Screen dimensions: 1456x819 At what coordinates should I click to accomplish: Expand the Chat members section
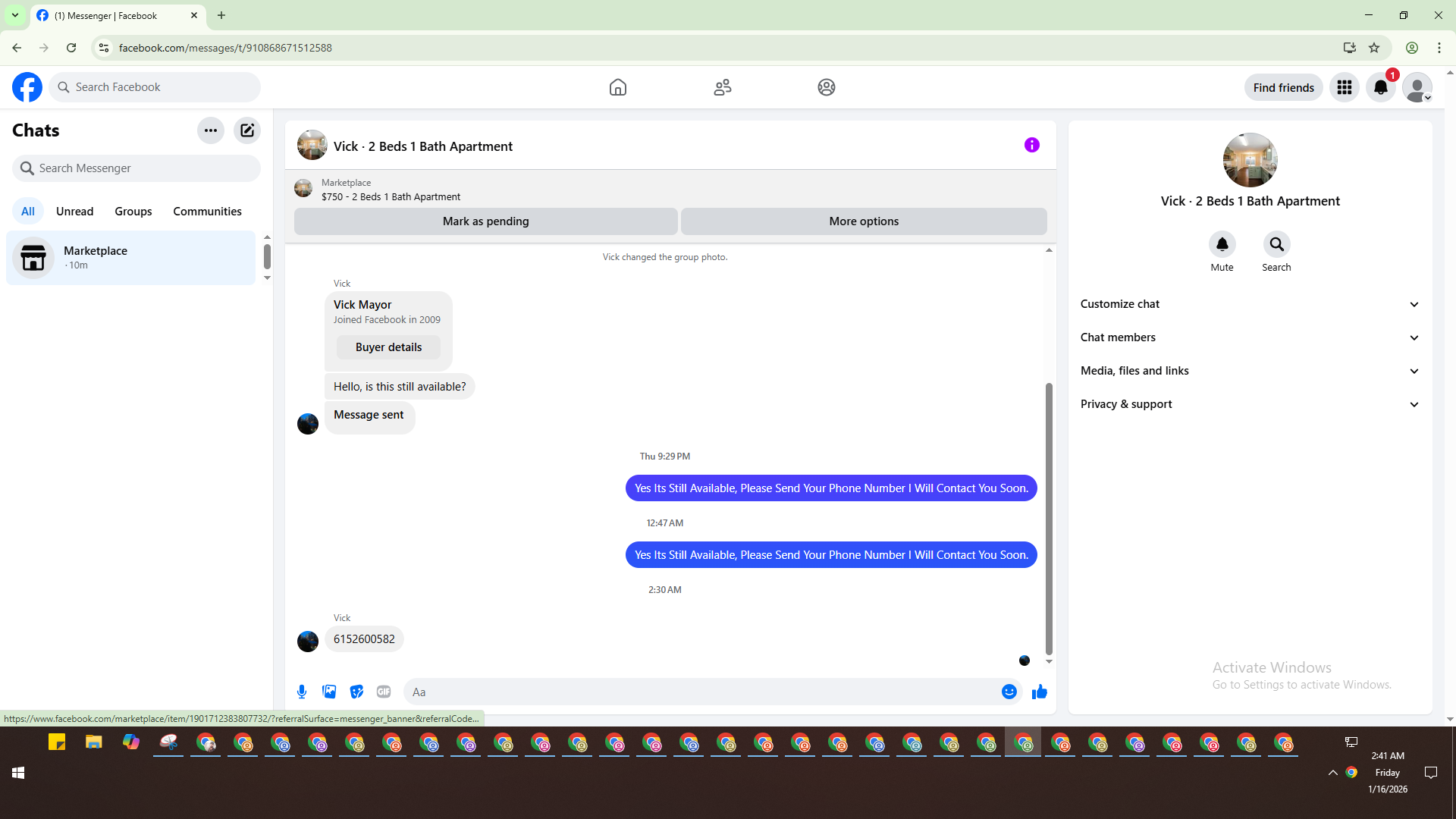coord(1249,337)
